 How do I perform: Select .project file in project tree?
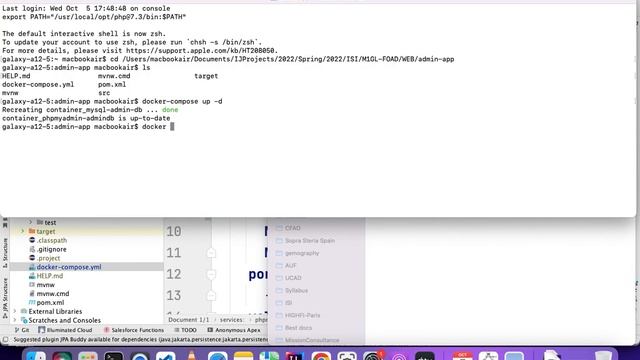point(49,258)
